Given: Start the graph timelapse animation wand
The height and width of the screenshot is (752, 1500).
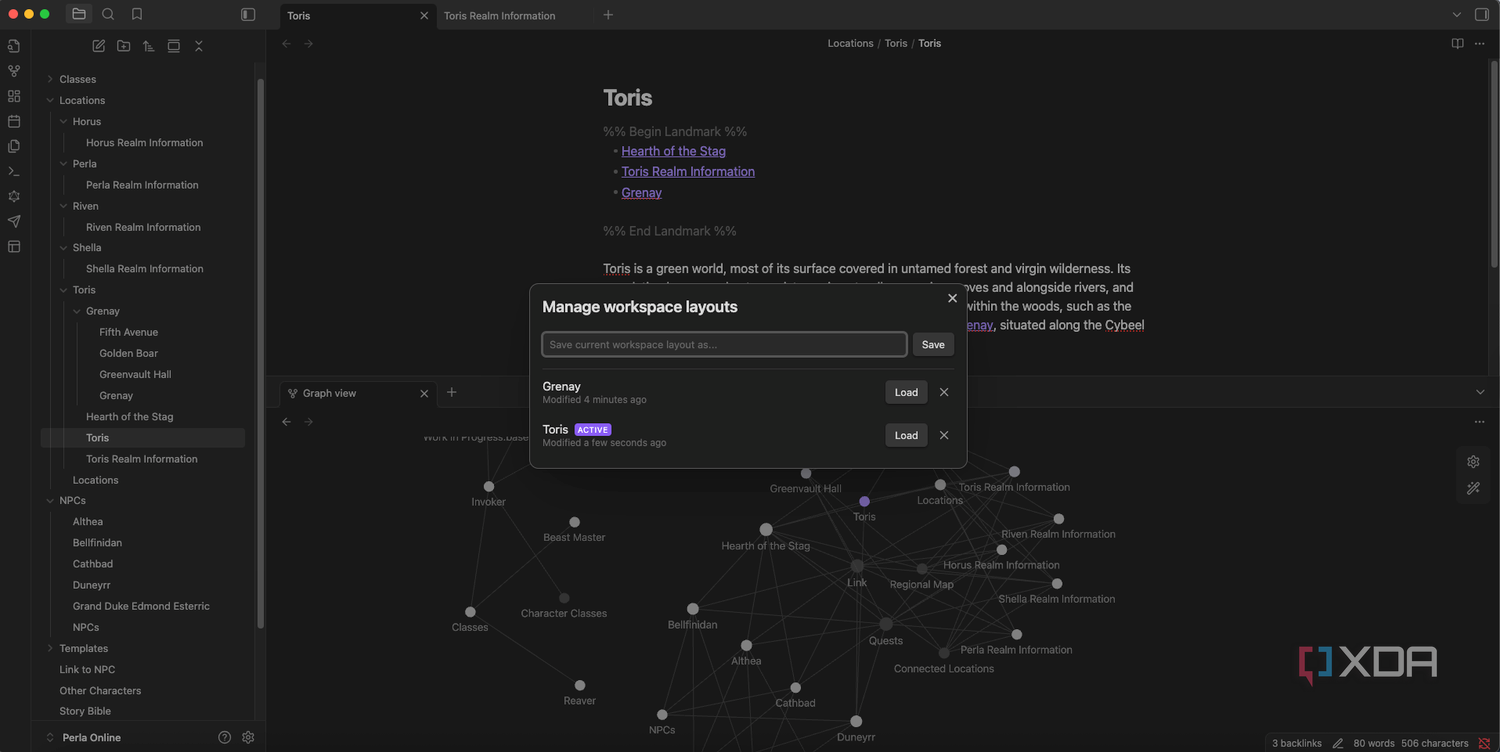Looking at the screenshot, I should (x=1473, y=488).
